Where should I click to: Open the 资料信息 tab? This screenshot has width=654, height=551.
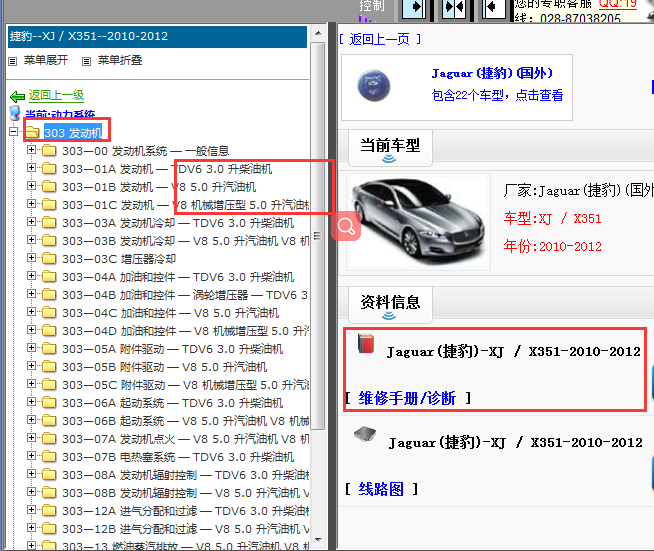(390, 304)
